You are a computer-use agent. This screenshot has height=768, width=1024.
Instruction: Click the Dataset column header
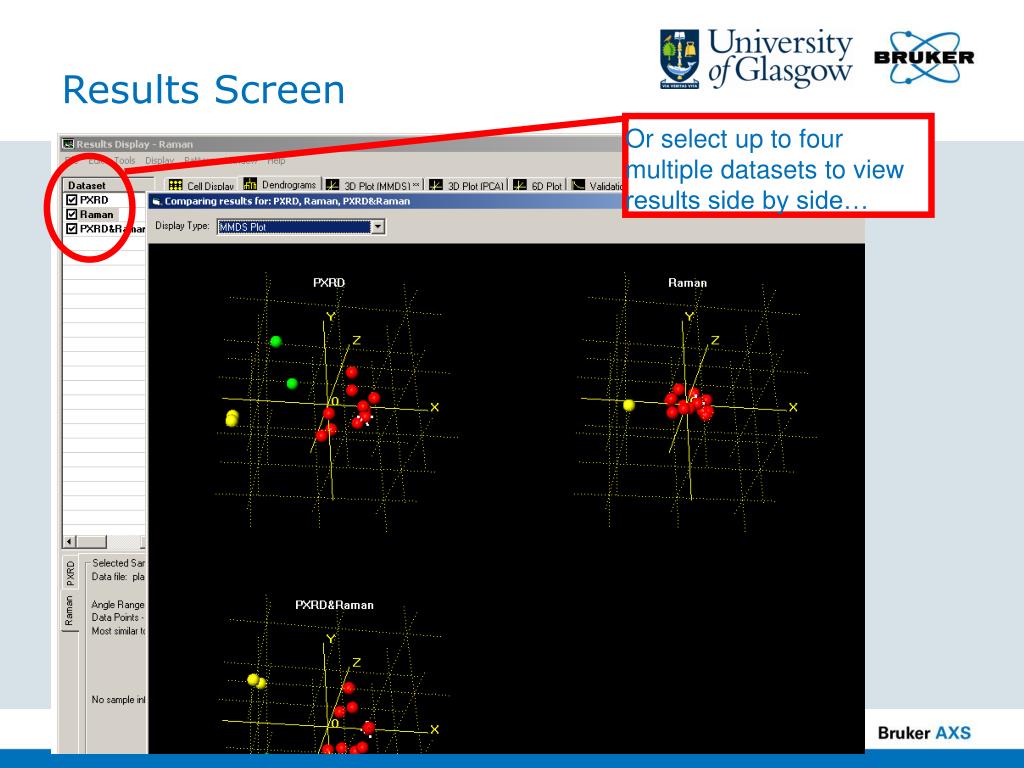(108, 185)
